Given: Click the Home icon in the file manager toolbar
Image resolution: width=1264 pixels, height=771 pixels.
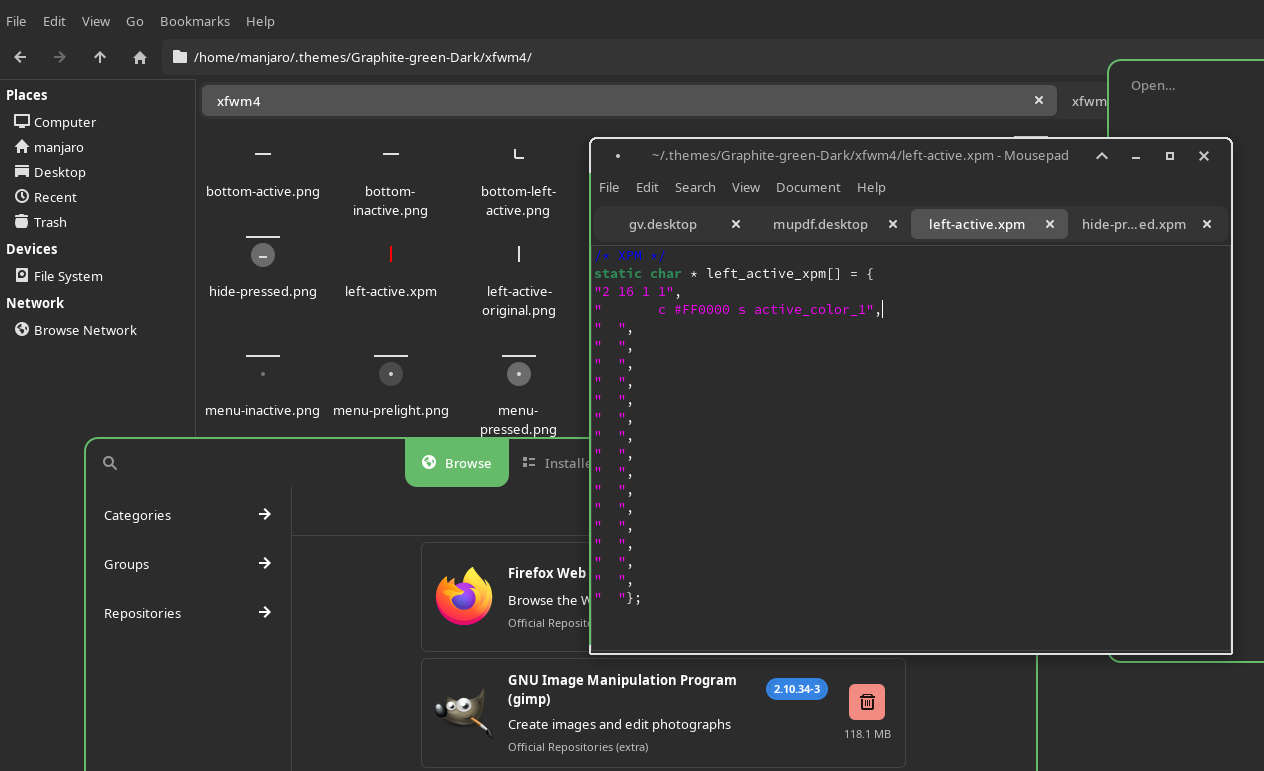Looking at the screenshot, I should 140,57.
